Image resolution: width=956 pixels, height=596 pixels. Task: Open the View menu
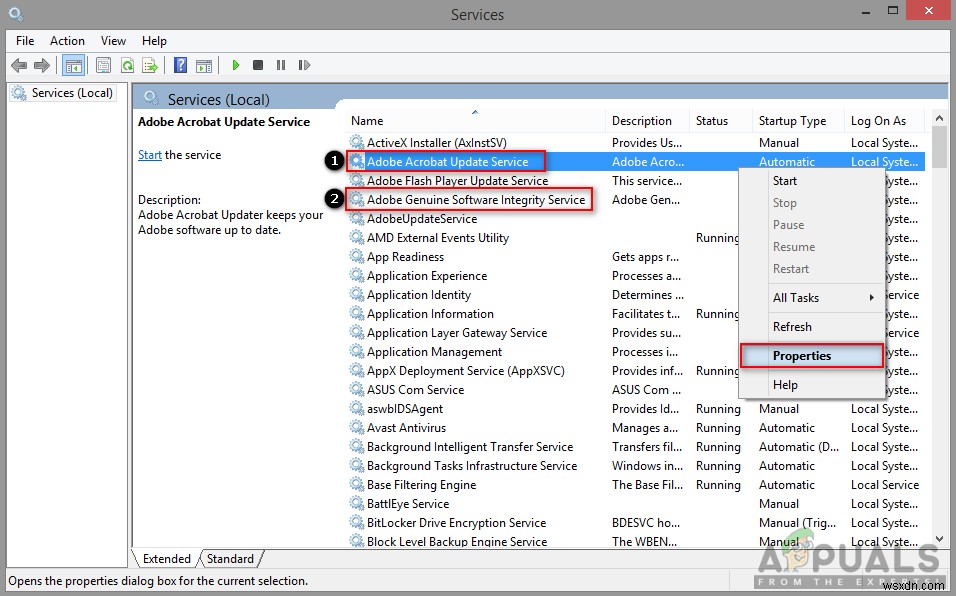[x=113, y=41]
